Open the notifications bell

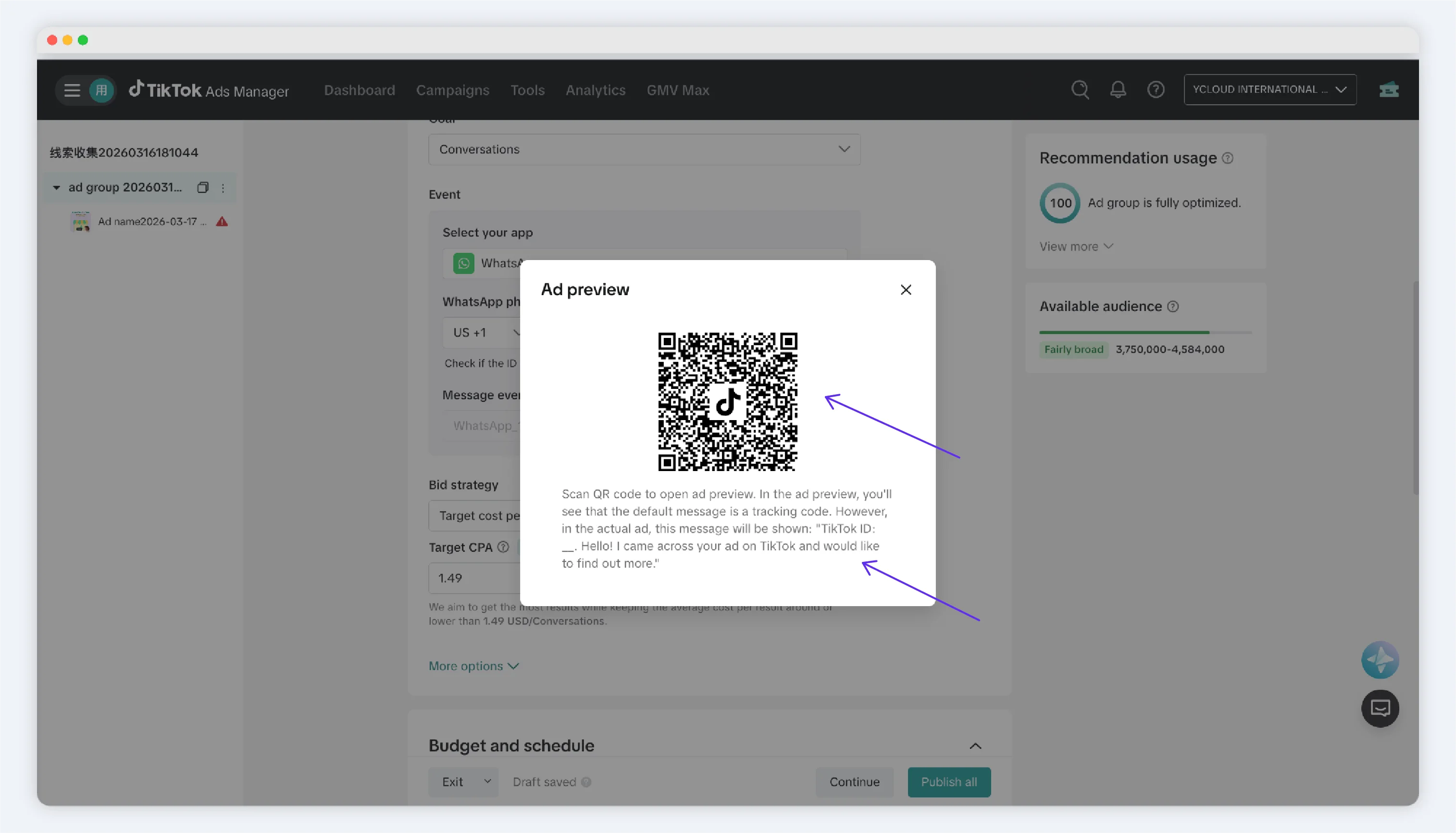1117,90
